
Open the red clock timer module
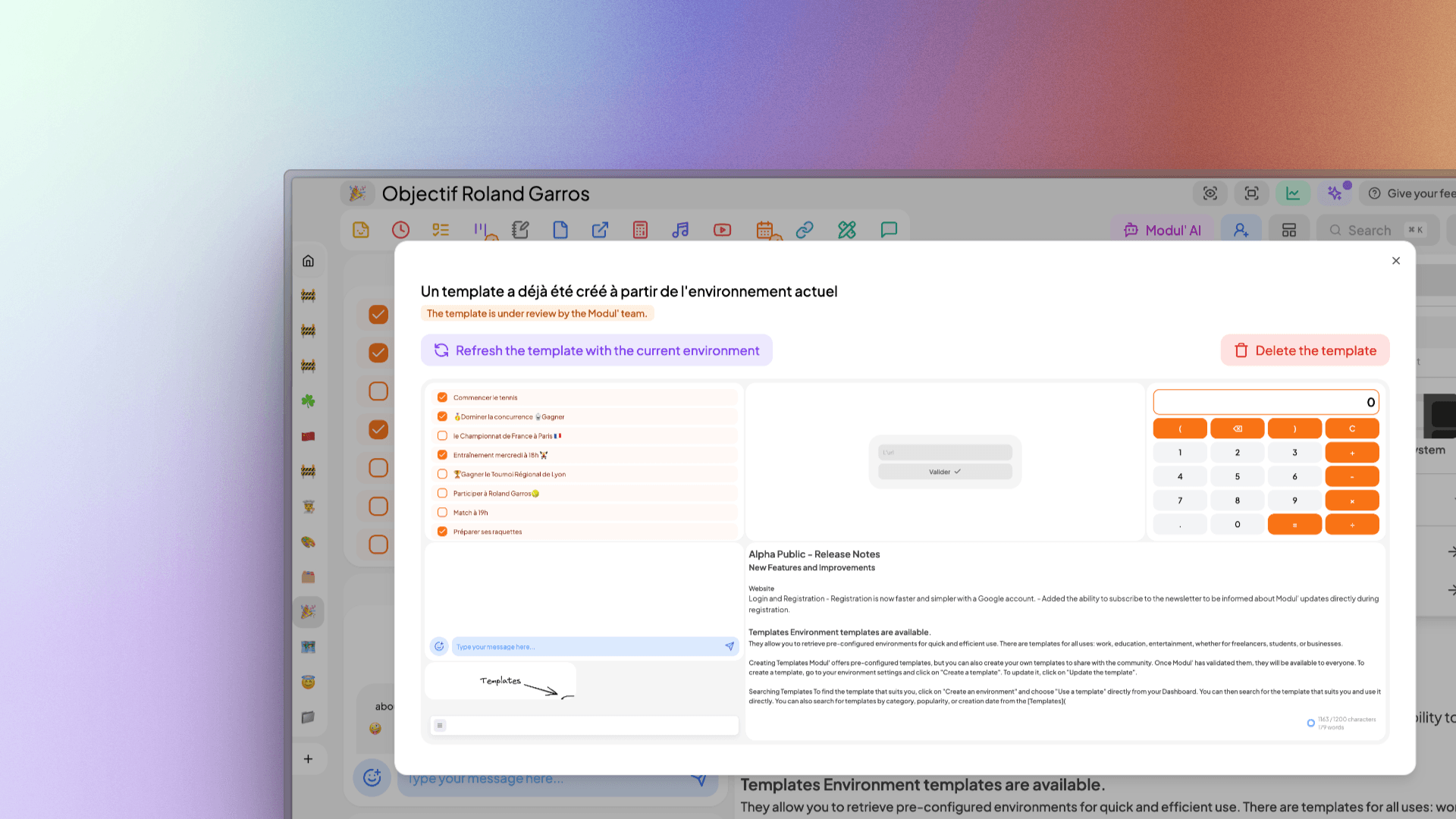coord(400,230)
